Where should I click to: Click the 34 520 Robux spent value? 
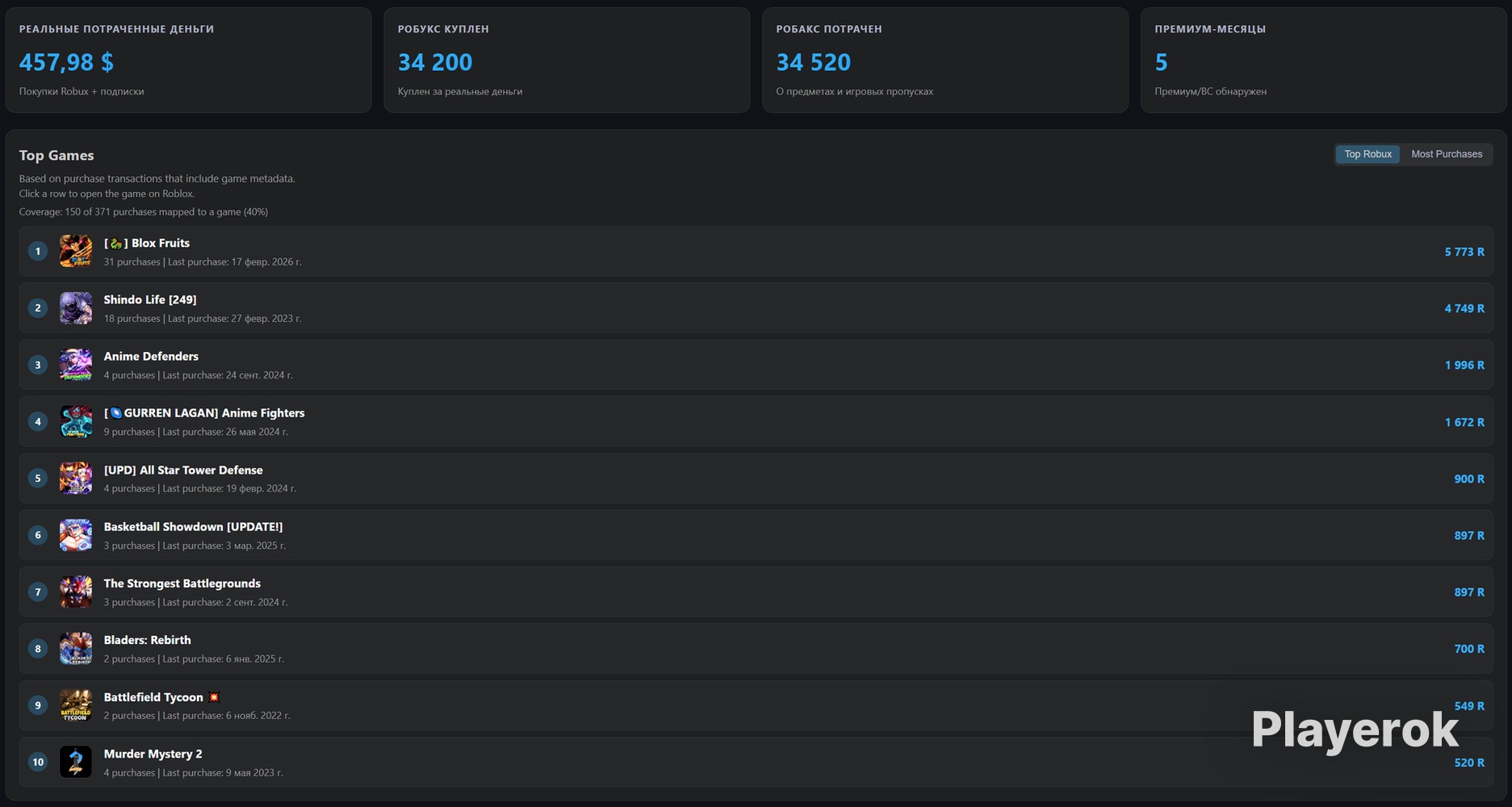814,62
